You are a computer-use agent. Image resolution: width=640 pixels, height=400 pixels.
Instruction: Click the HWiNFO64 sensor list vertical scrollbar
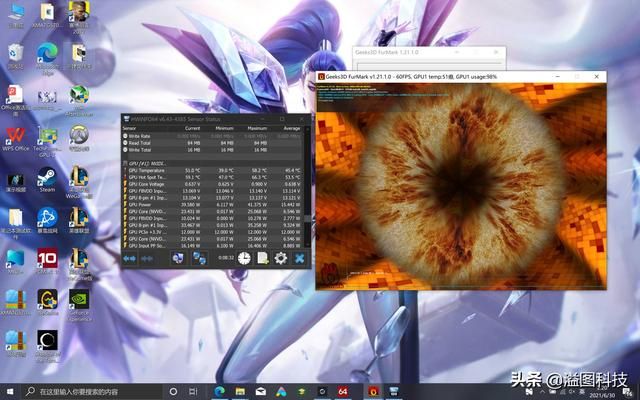click(307, 188)
